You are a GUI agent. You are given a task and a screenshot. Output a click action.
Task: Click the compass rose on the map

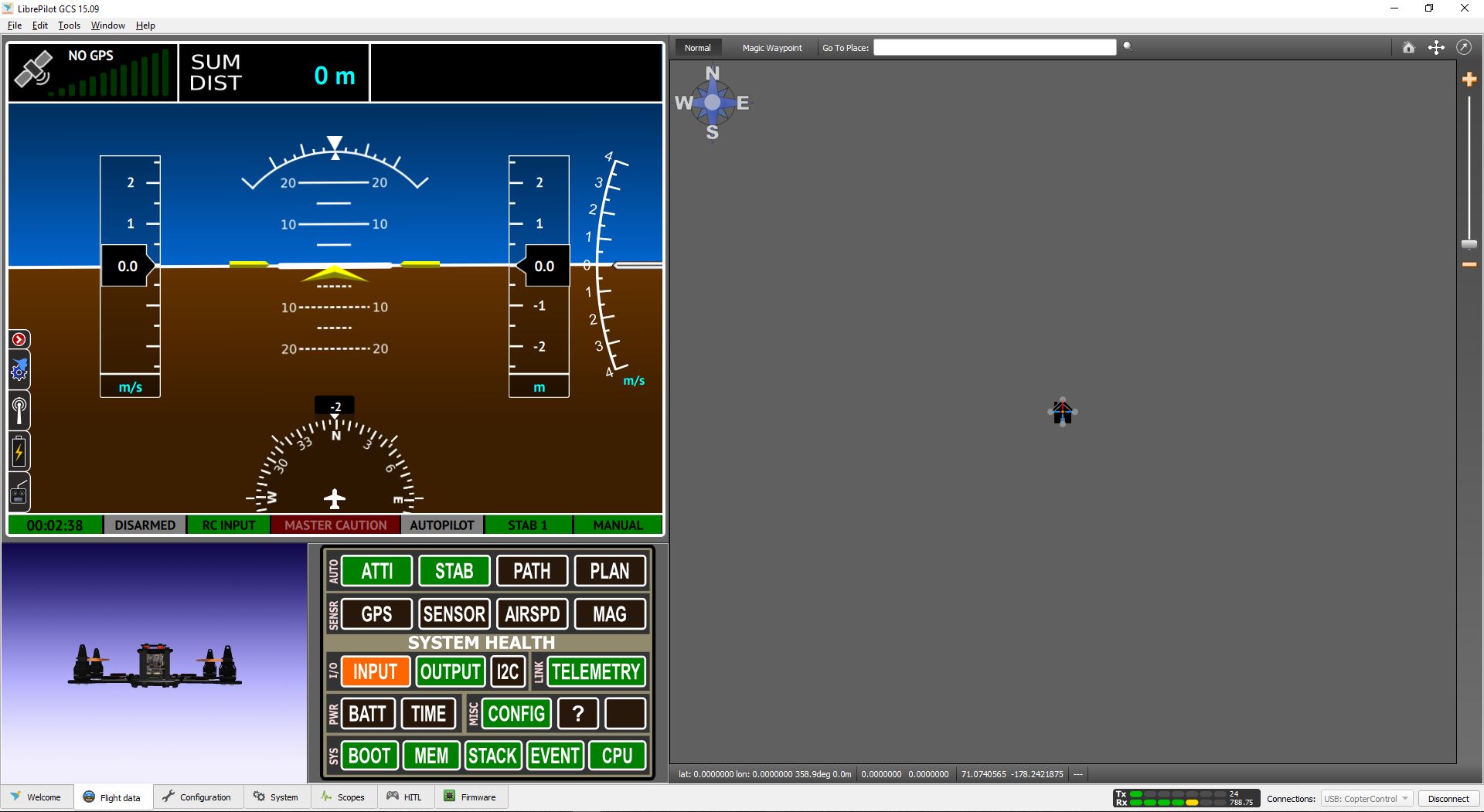tap(712, 103)
